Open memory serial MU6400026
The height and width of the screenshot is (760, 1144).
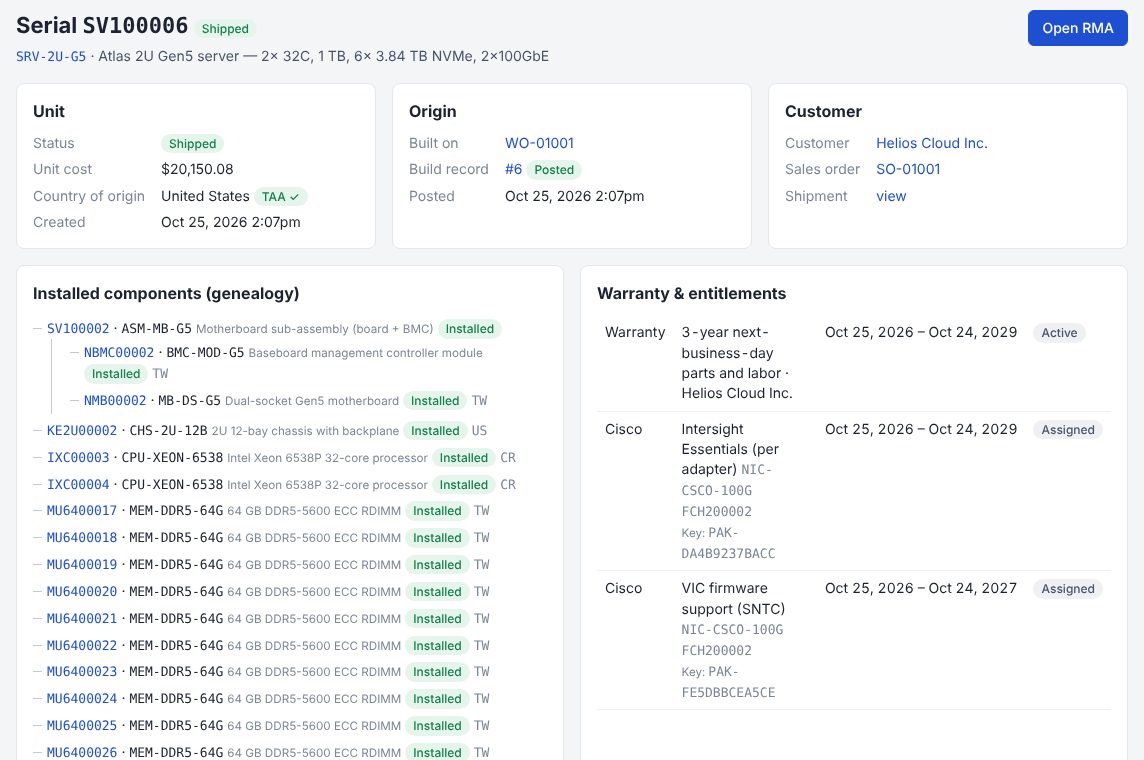[82, 752]
